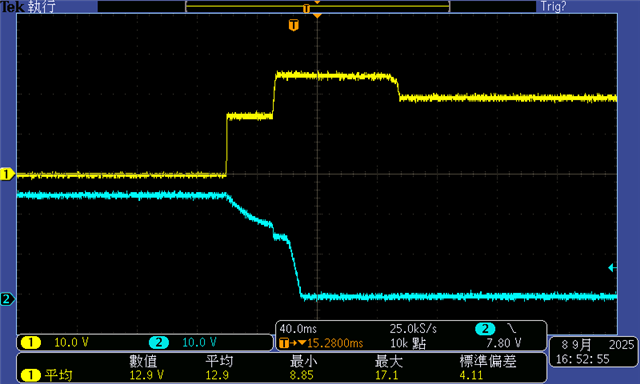Click the measurement channel 1 badge
This screenshot has width=640, height=384.
click(31, 375)
